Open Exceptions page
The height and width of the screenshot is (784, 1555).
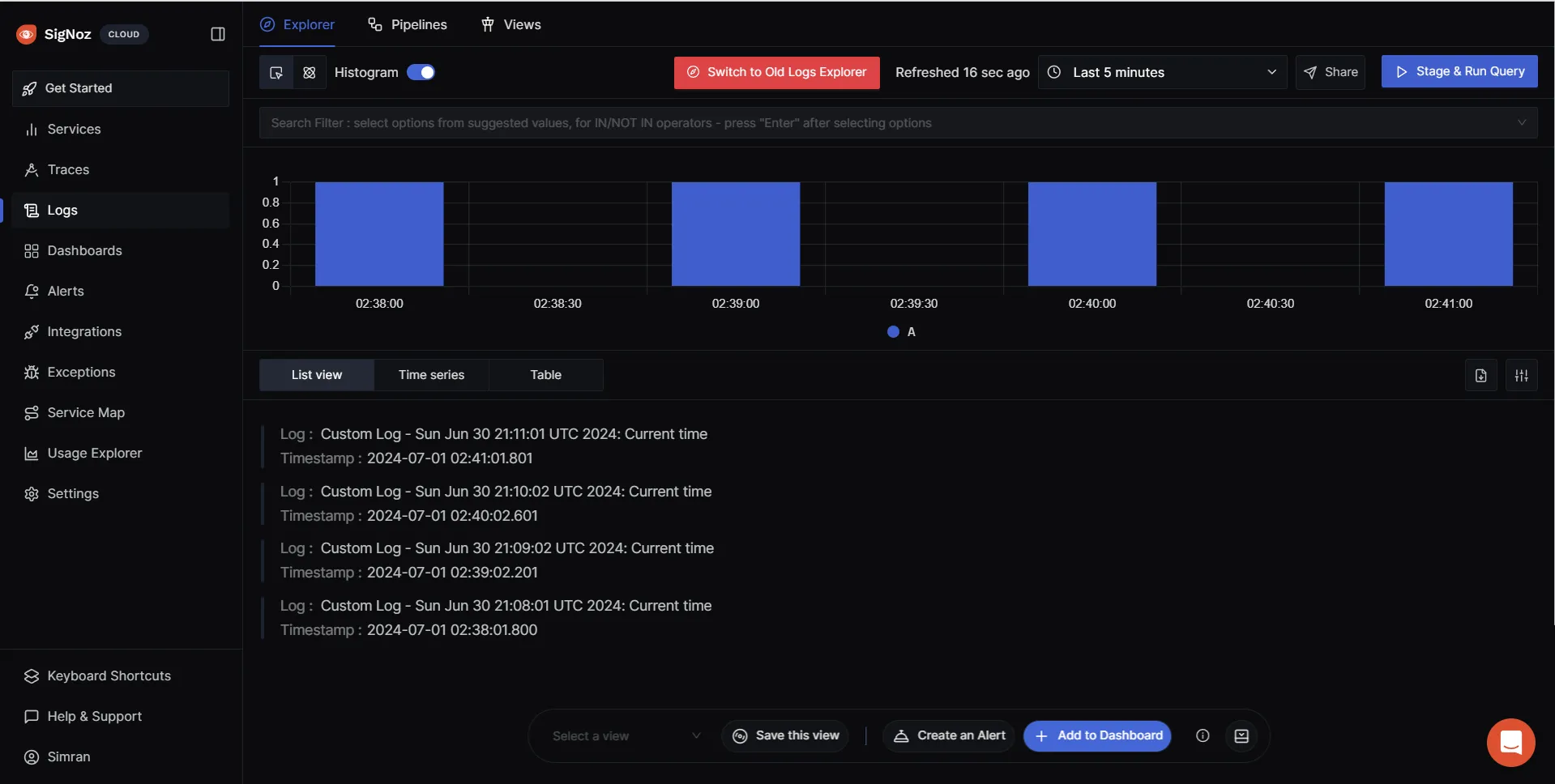(x=121, y=372)
